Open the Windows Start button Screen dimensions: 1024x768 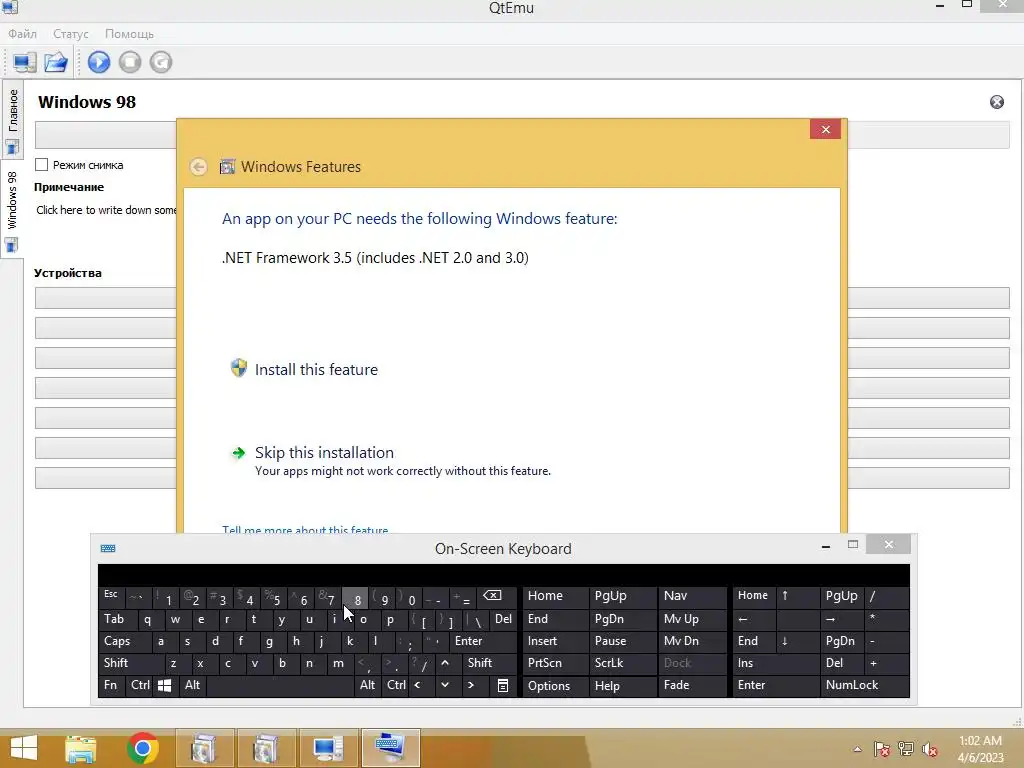pos(24,748)
